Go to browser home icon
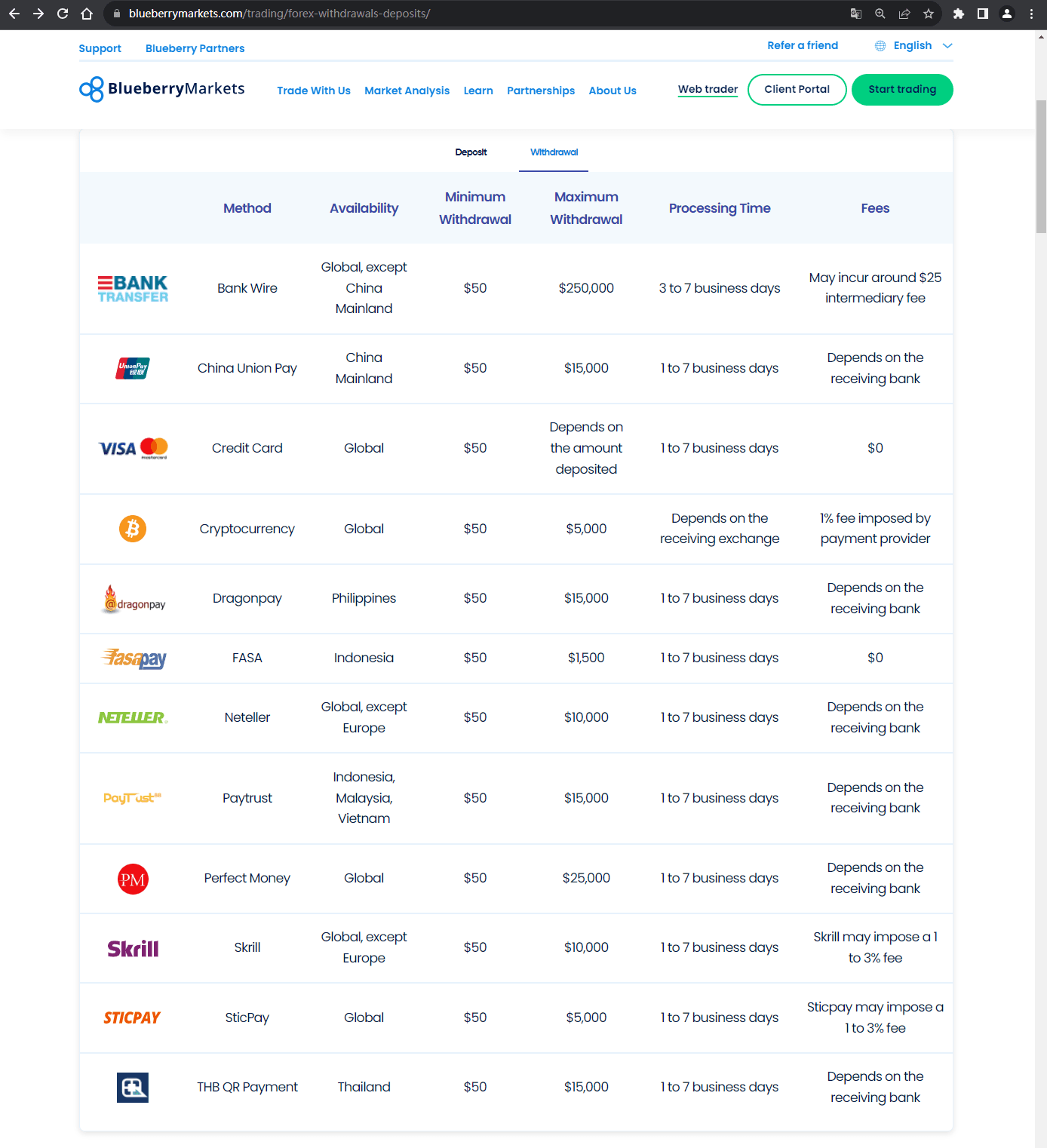This screenshot has height=1148, width=1047. click(87, 14)
